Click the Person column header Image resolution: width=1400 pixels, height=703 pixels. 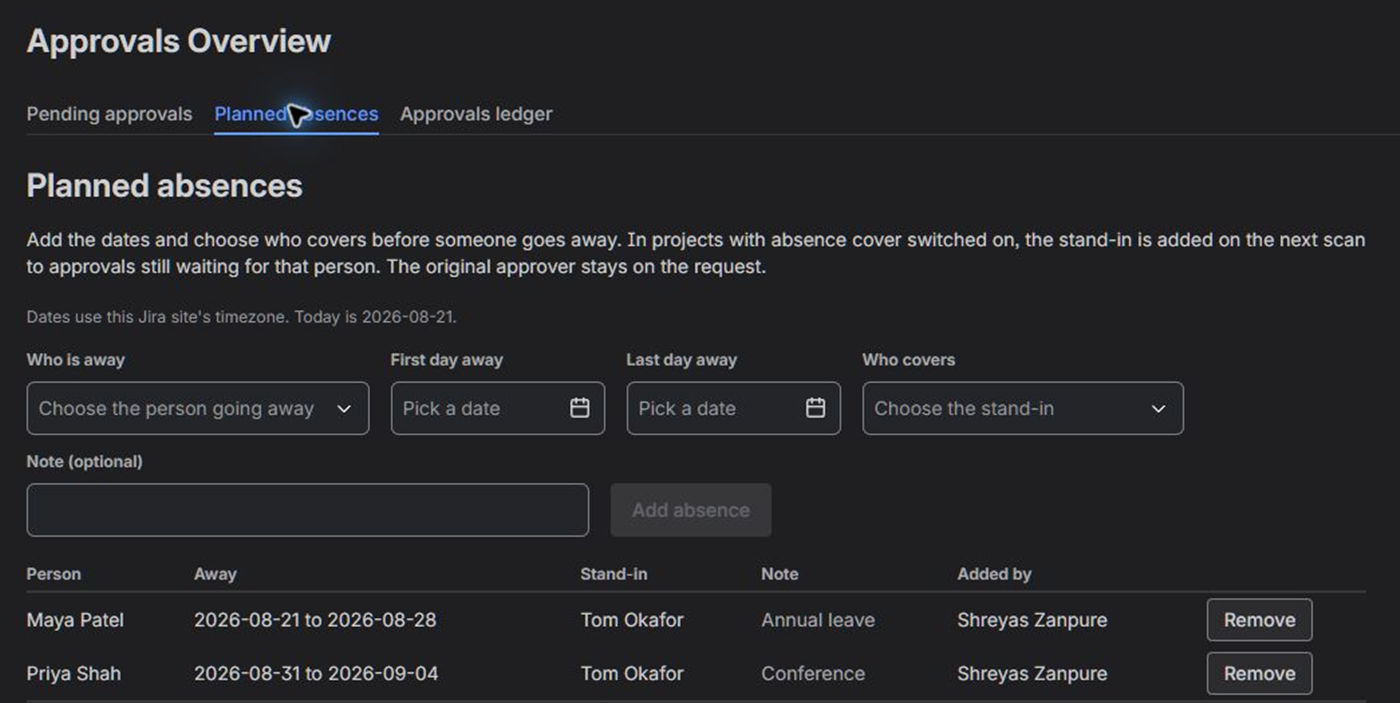[54, 574]
